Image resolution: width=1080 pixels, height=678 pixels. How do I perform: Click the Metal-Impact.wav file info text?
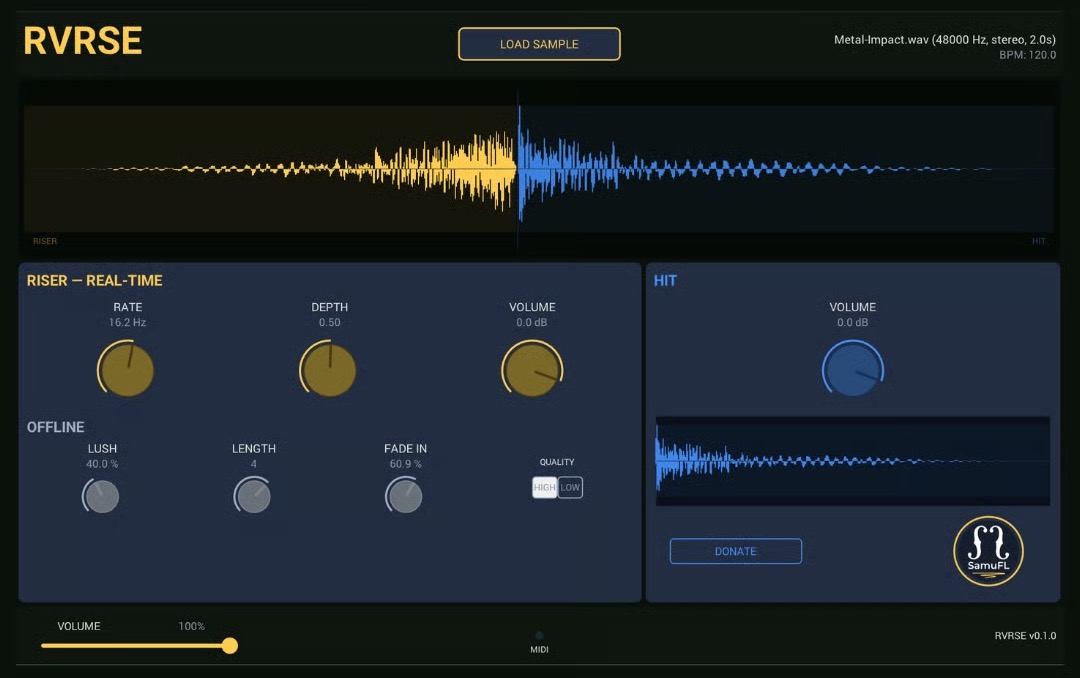click(x=944, y=40)
